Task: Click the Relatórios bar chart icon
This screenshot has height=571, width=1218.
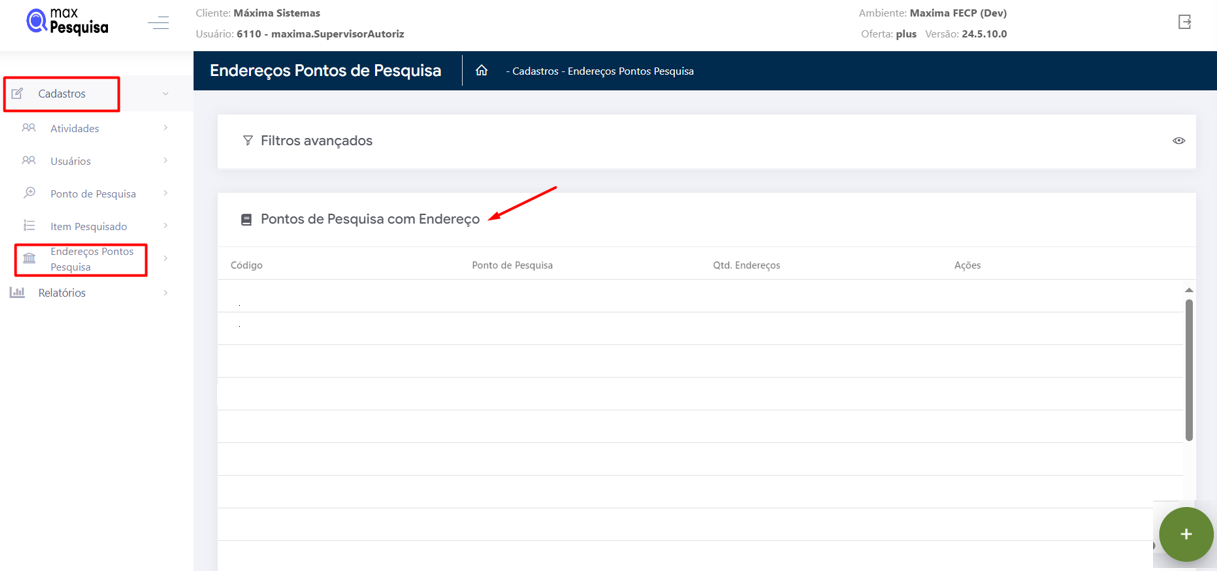Action: point(17,293)
